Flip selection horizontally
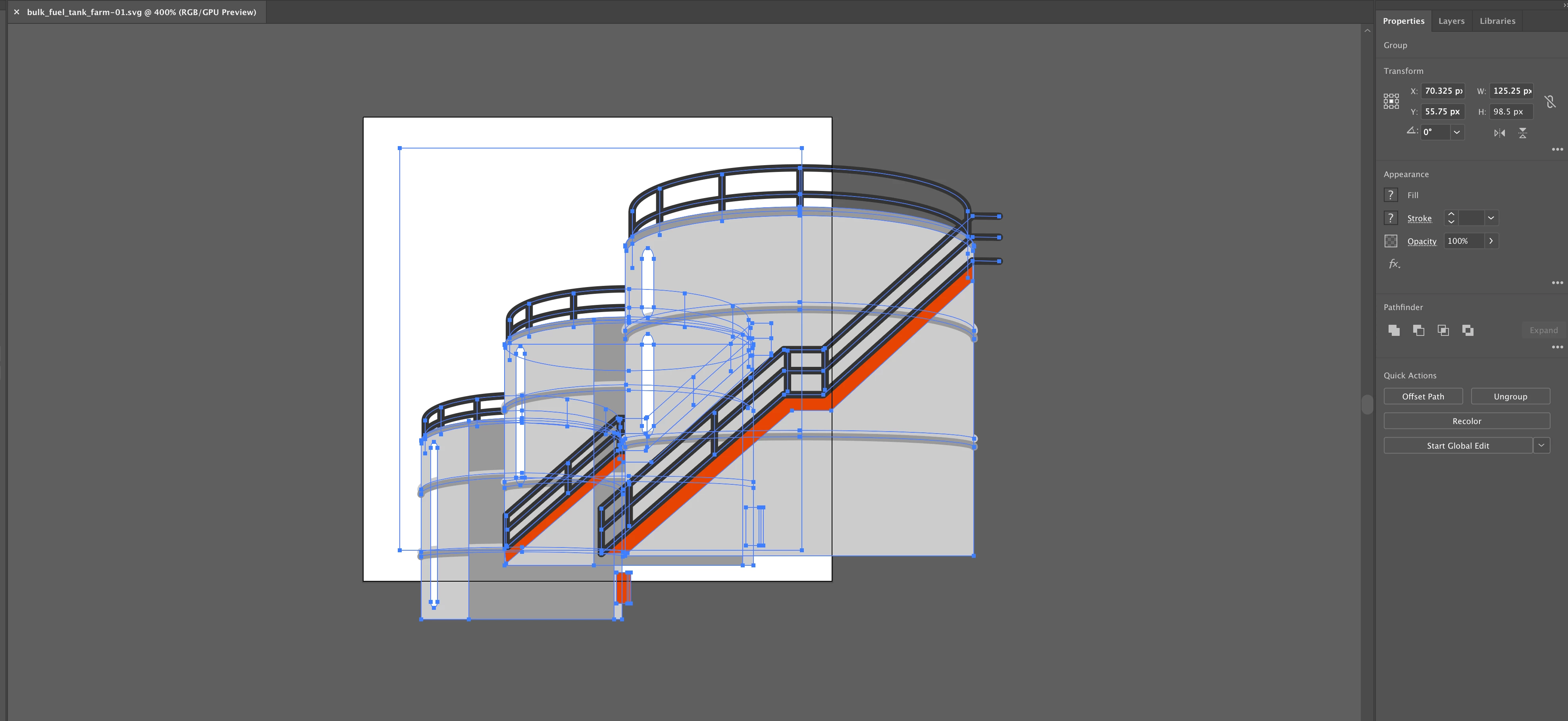 (1499, 133)
